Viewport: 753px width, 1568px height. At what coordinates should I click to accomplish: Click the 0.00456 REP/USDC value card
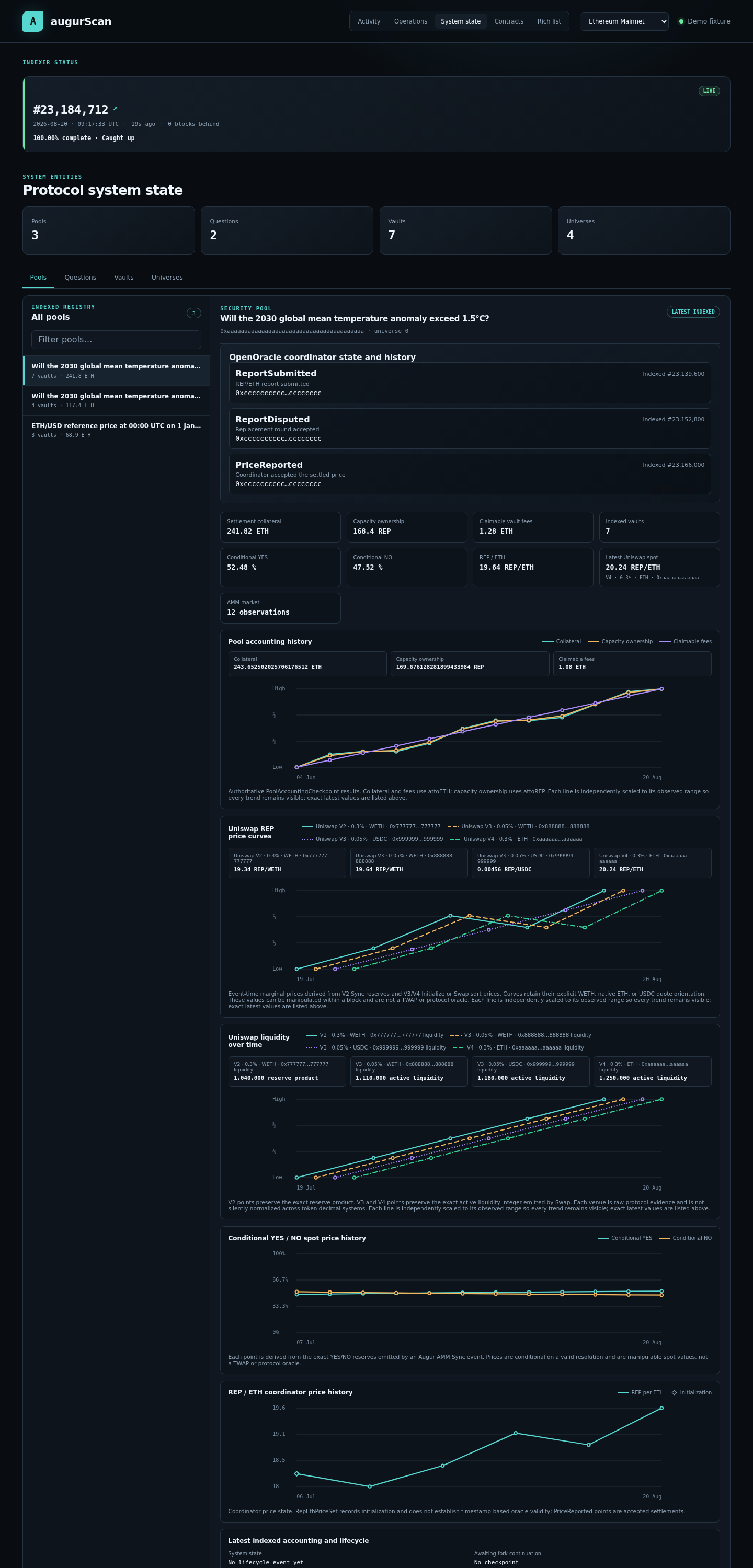tap(531, 863)
